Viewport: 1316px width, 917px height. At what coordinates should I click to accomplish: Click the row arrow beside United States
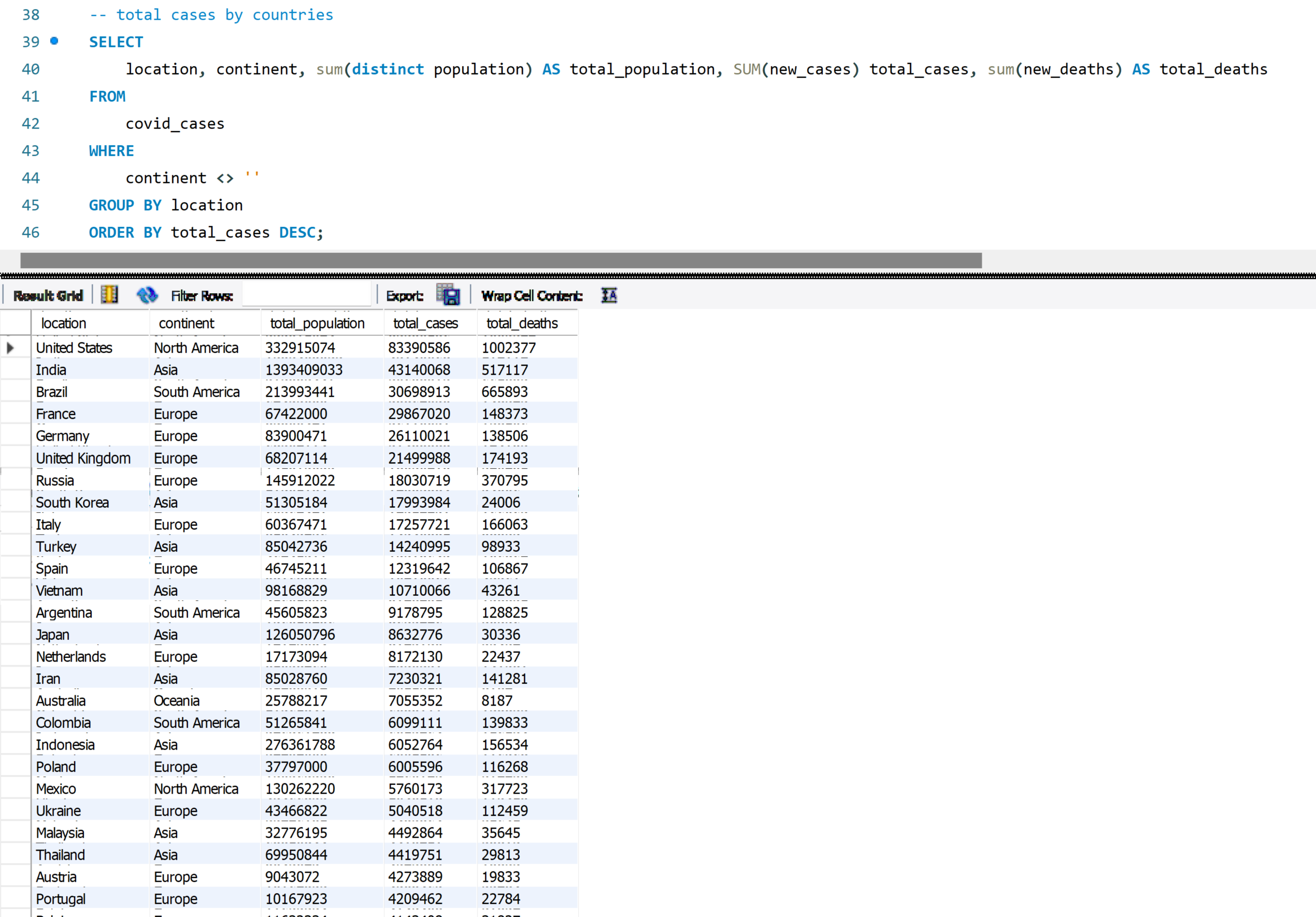tap(10, 348)
